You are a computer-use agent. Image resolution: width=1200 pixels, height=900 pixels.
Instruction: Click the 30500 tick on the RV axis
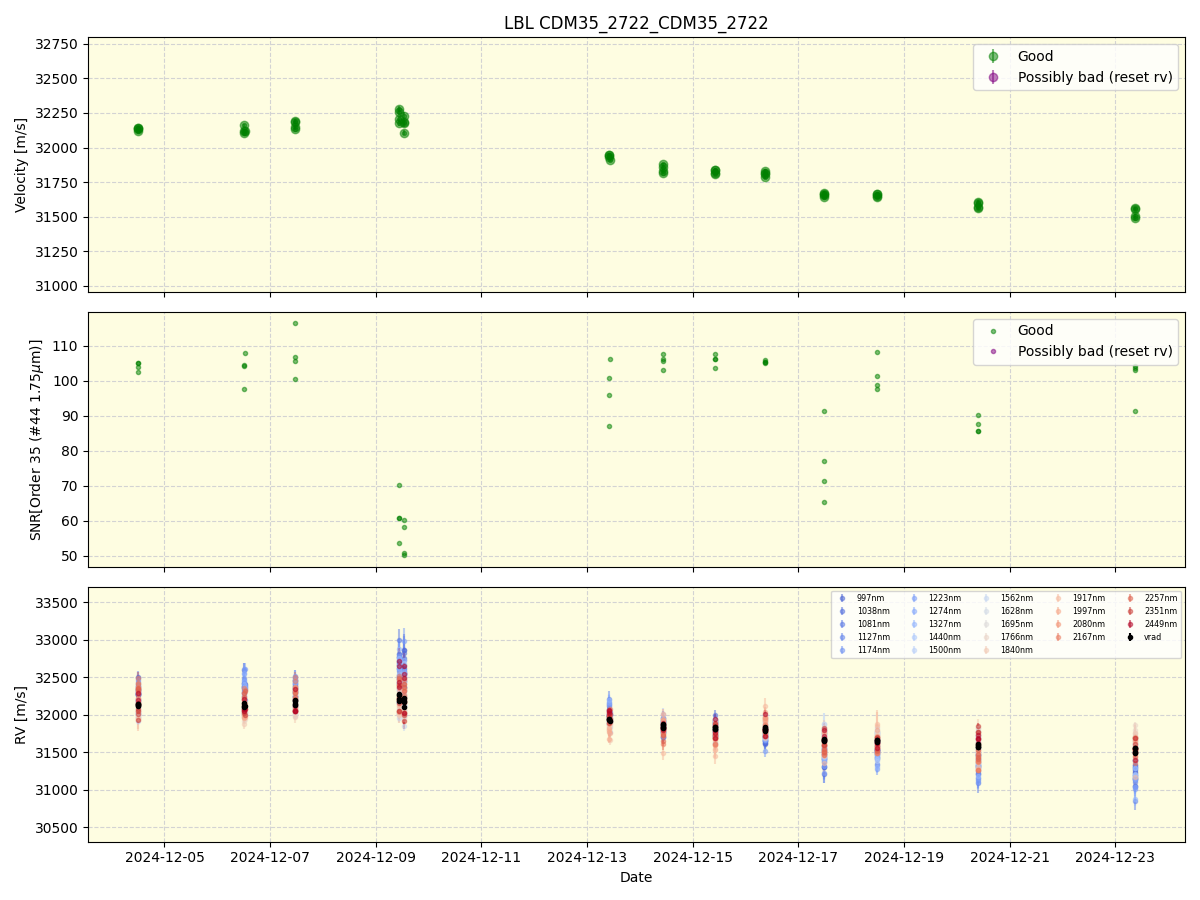pos(59,828)
